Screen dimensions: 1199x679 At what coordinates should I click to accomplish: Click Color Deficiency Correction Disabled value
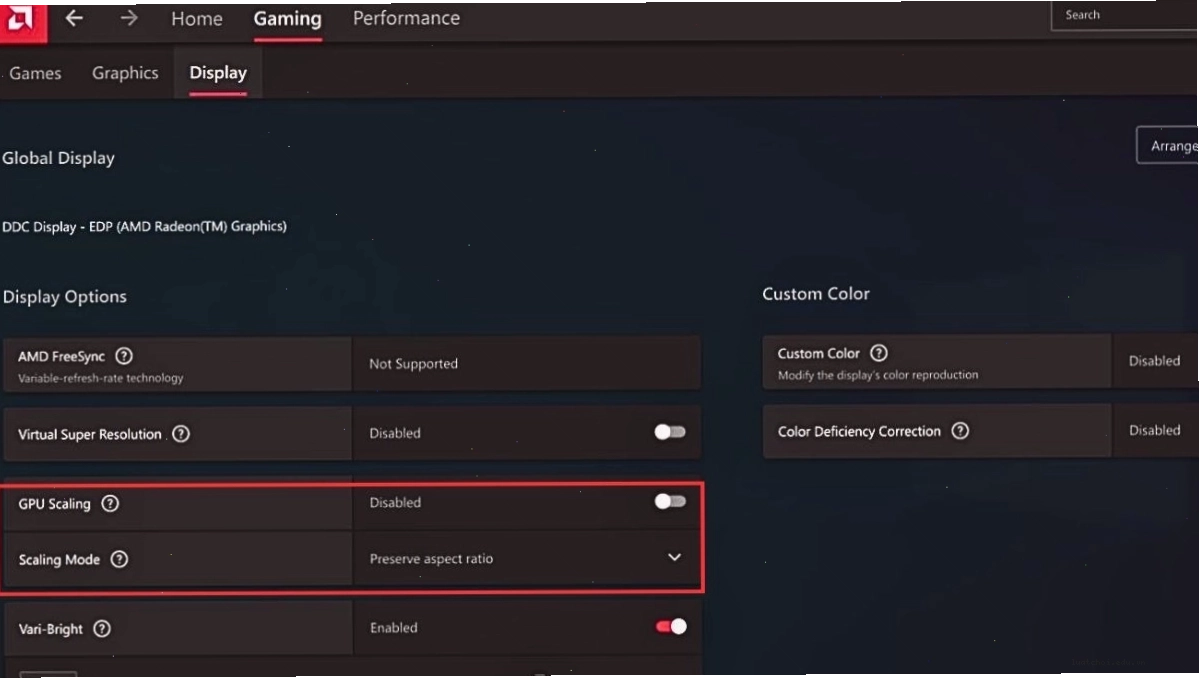[1154, 430]
